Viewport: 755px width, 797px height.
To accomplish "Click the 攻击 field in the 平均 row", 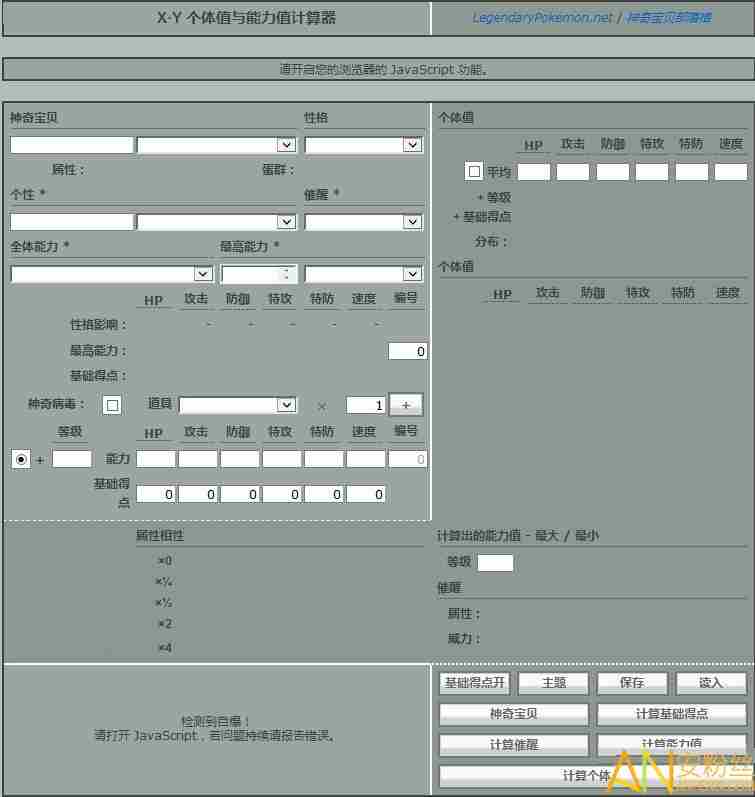I will point(573,172).
